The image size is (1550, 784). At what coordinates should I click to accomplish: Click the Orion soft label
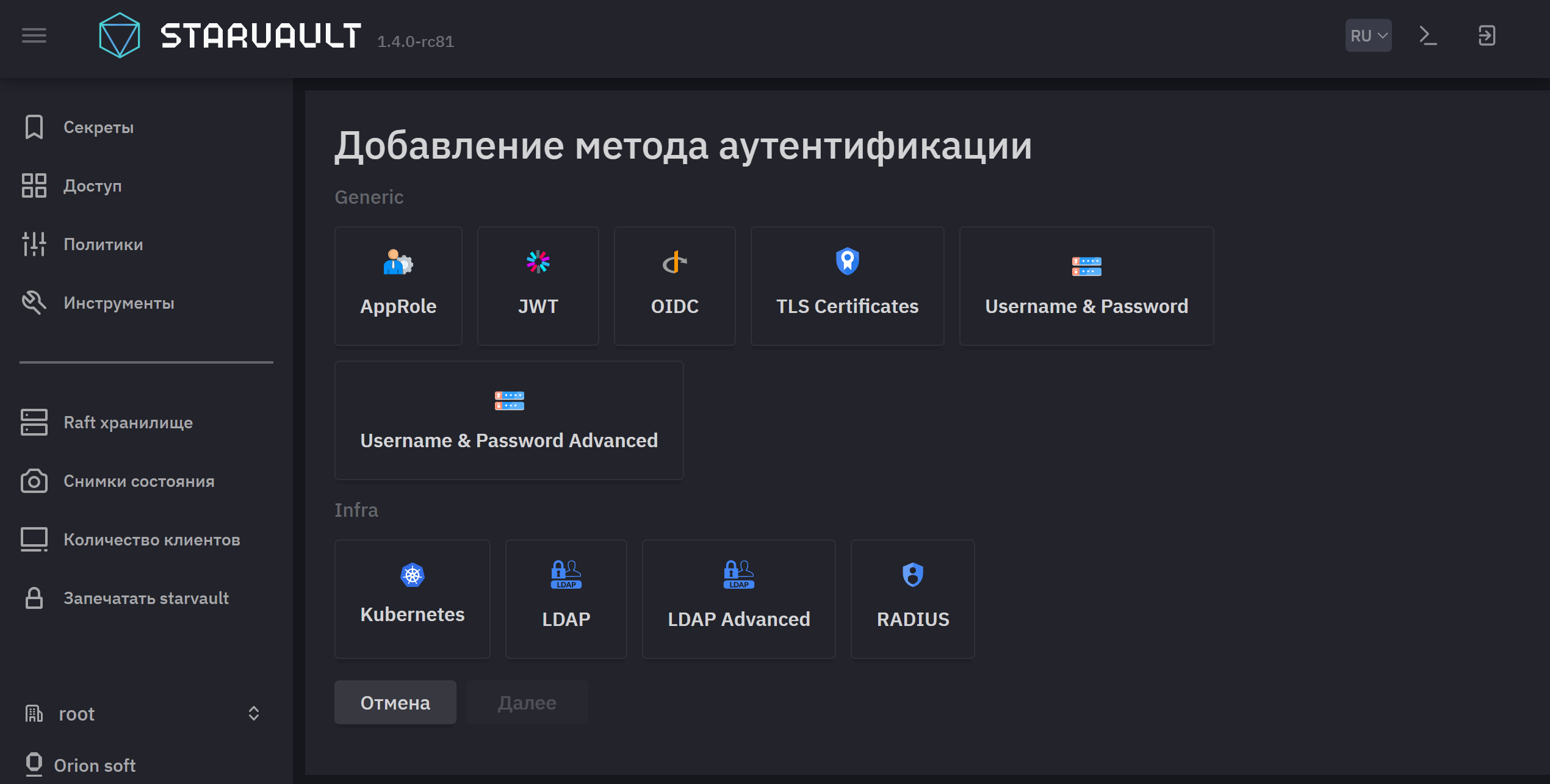point(95,765)
